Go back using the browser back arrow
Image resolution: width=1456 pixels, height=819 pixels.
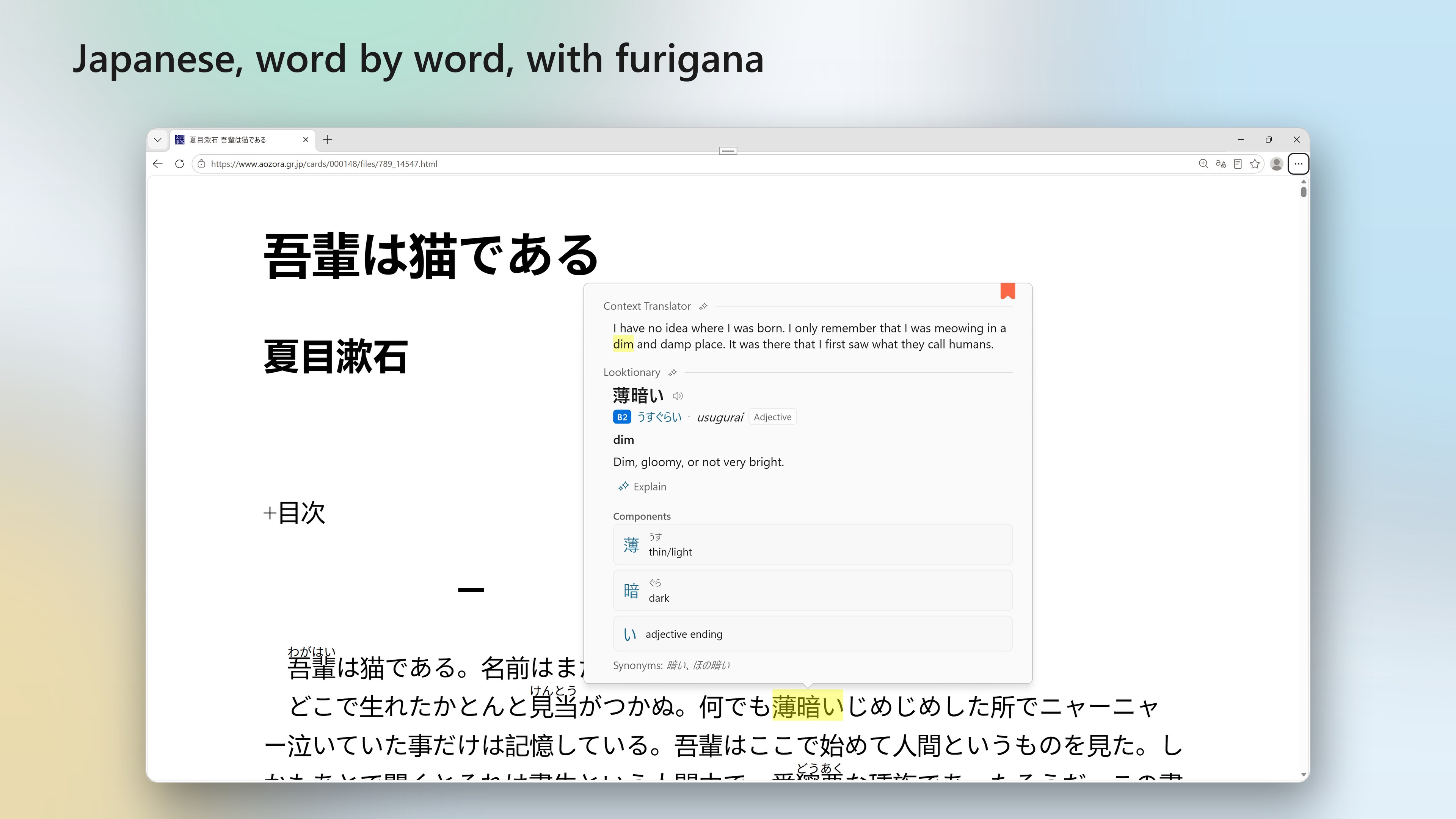(x=158, y=164)
